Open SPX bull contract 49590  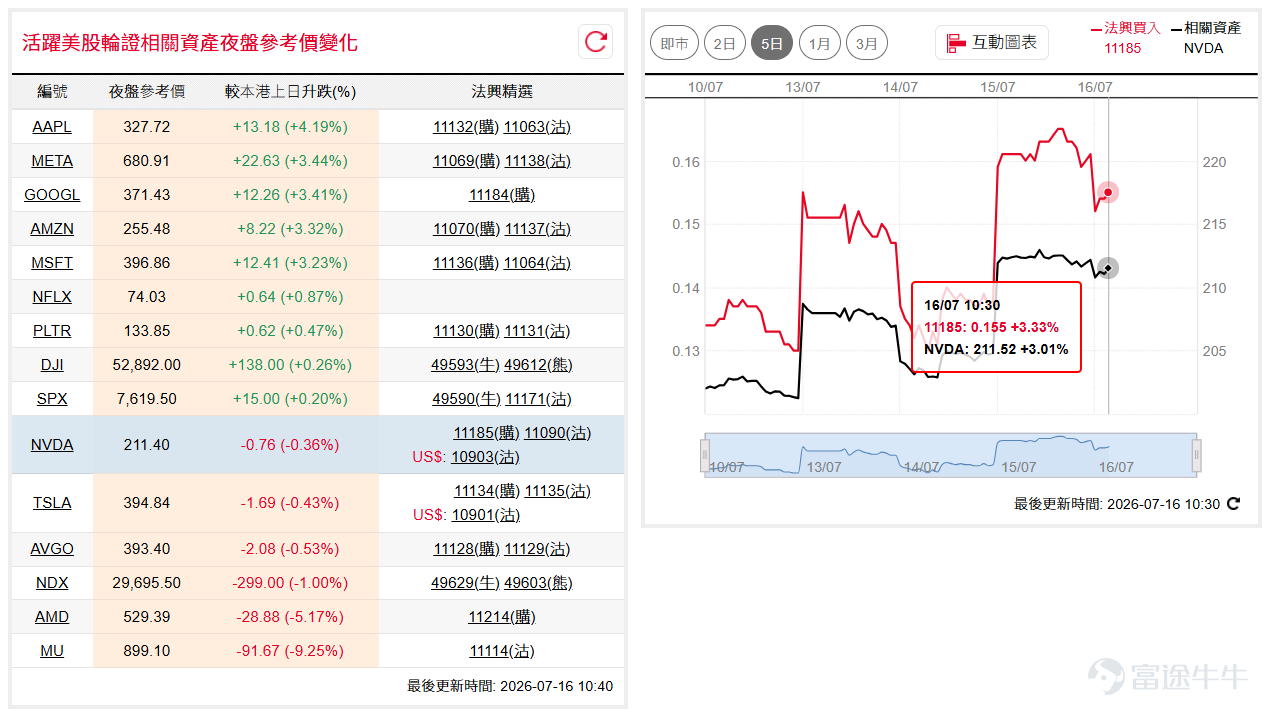point(466,399)
